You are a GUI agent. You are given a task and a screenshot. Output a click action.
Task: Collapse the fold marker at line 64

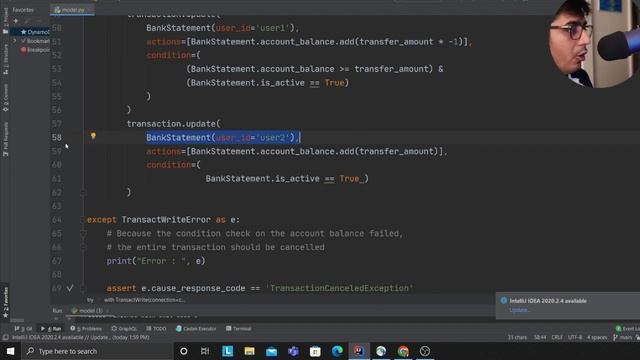coord(83,220)
